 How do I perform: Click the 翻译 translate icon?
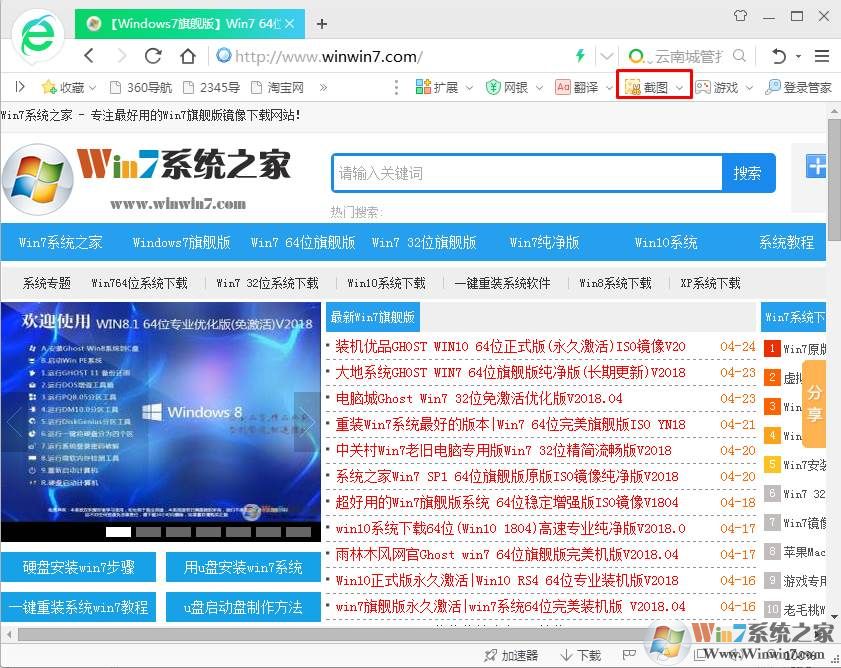[x=563, y=86]
